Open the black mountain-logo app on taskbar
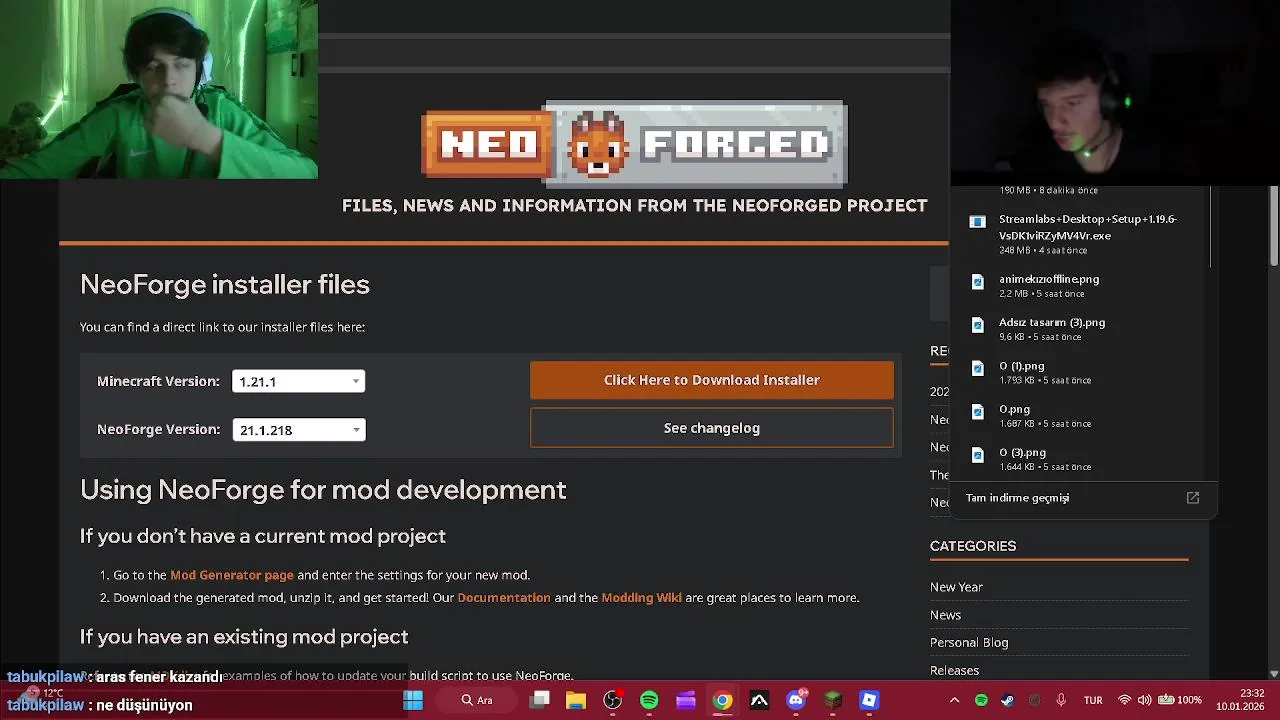The image size is (1280, 720). [759, 700]
